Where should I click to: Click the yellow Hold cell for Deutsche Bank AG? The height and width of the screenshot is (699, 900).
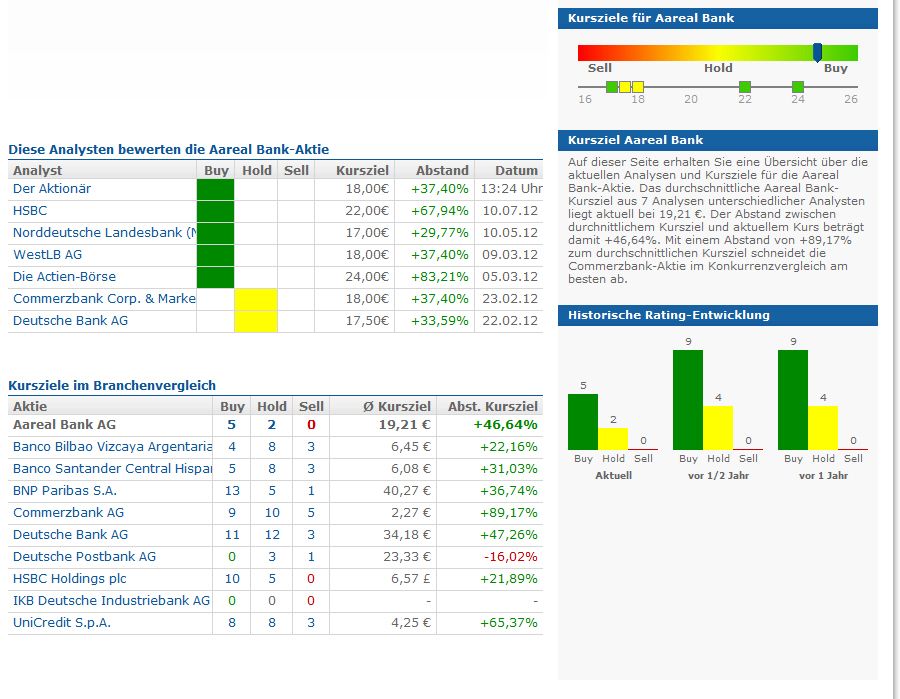(256, 321)
